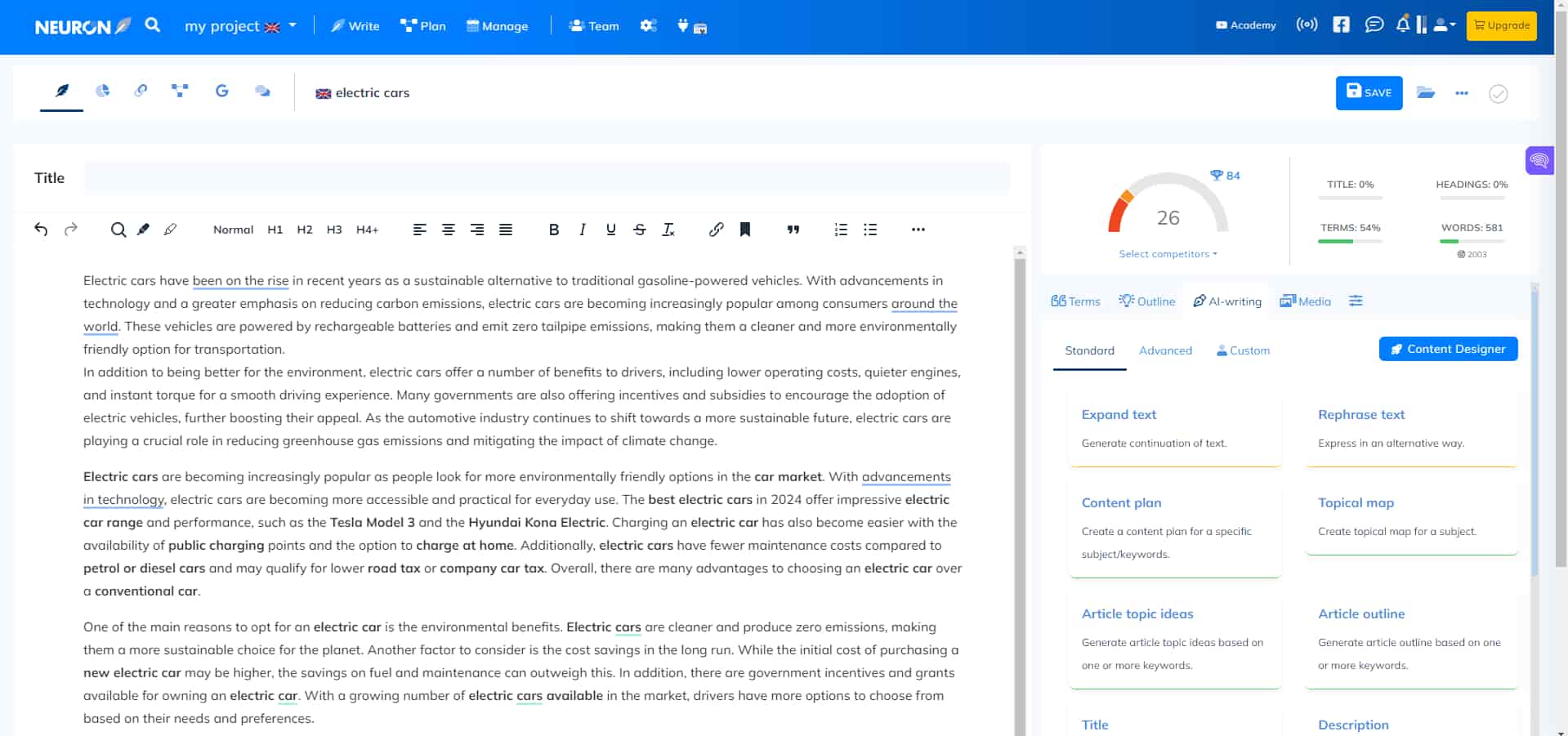The height and width of the screenshot is (736, 1568).
Task: Open the Facebook community icon
Action: click(x=1340, y=25)
